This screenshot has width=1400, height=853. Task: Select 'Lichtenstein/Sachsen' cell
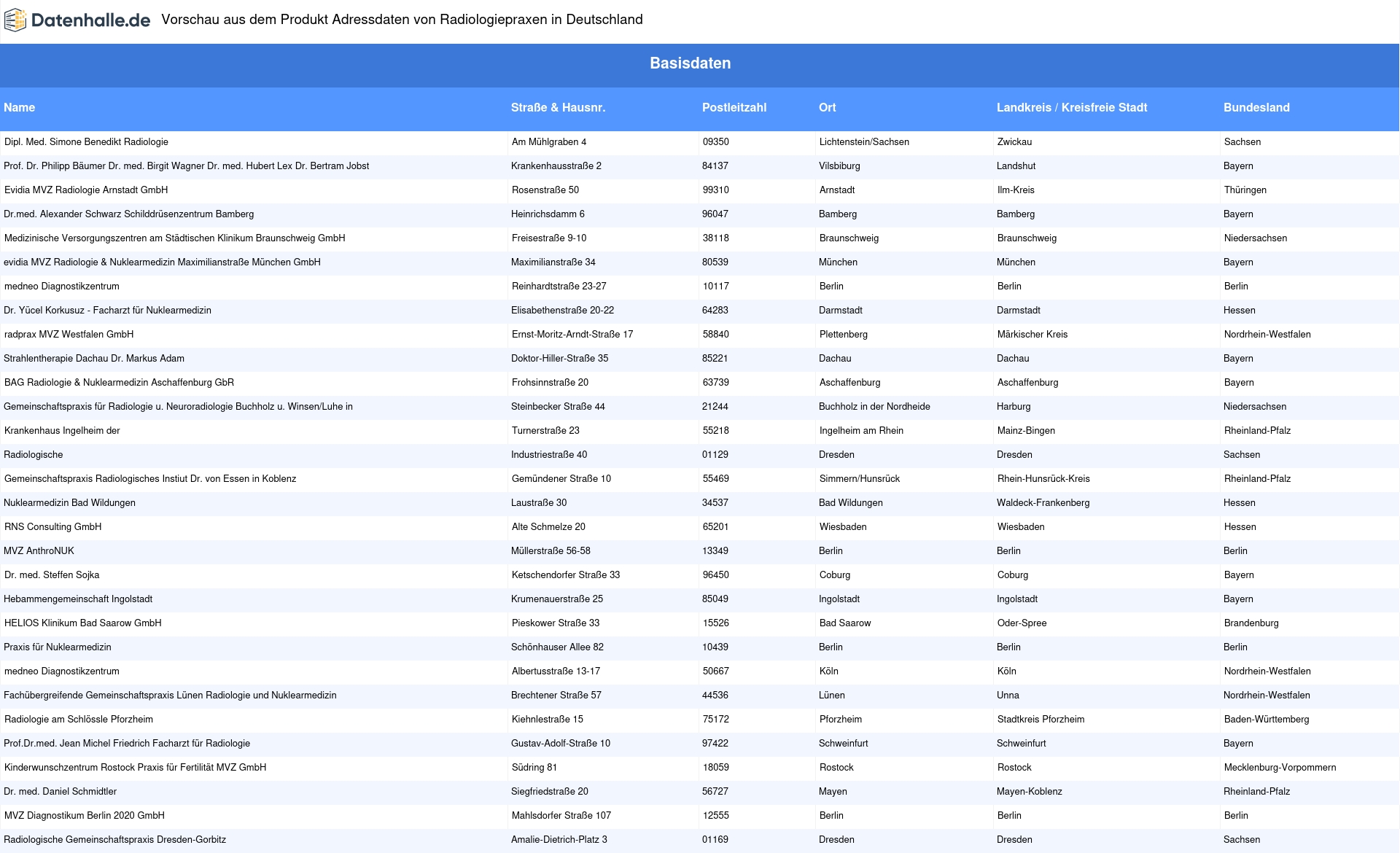click(864, 142)
